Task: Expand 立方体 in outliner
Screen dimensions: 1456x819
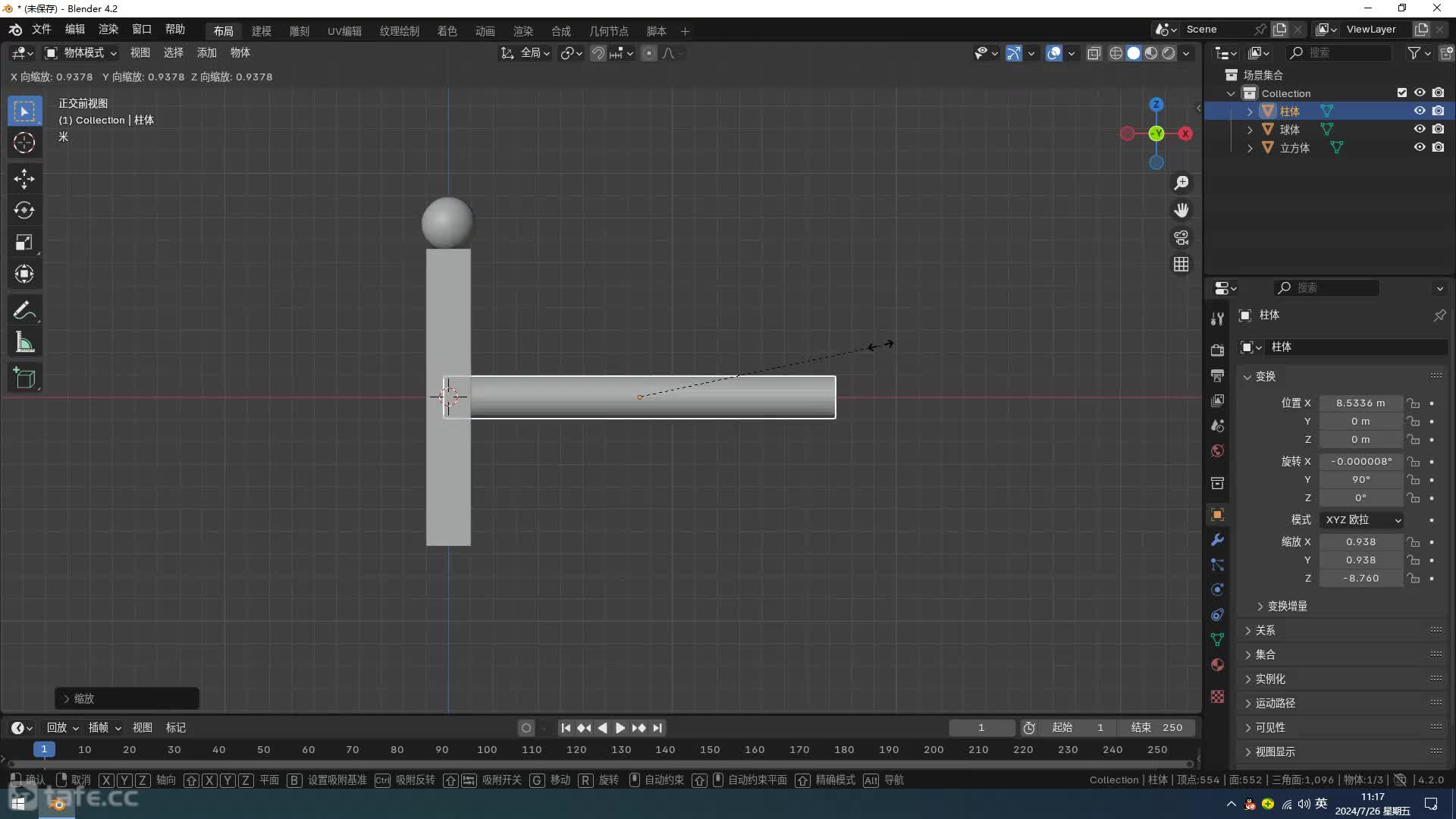Action: coord(1250,148)
